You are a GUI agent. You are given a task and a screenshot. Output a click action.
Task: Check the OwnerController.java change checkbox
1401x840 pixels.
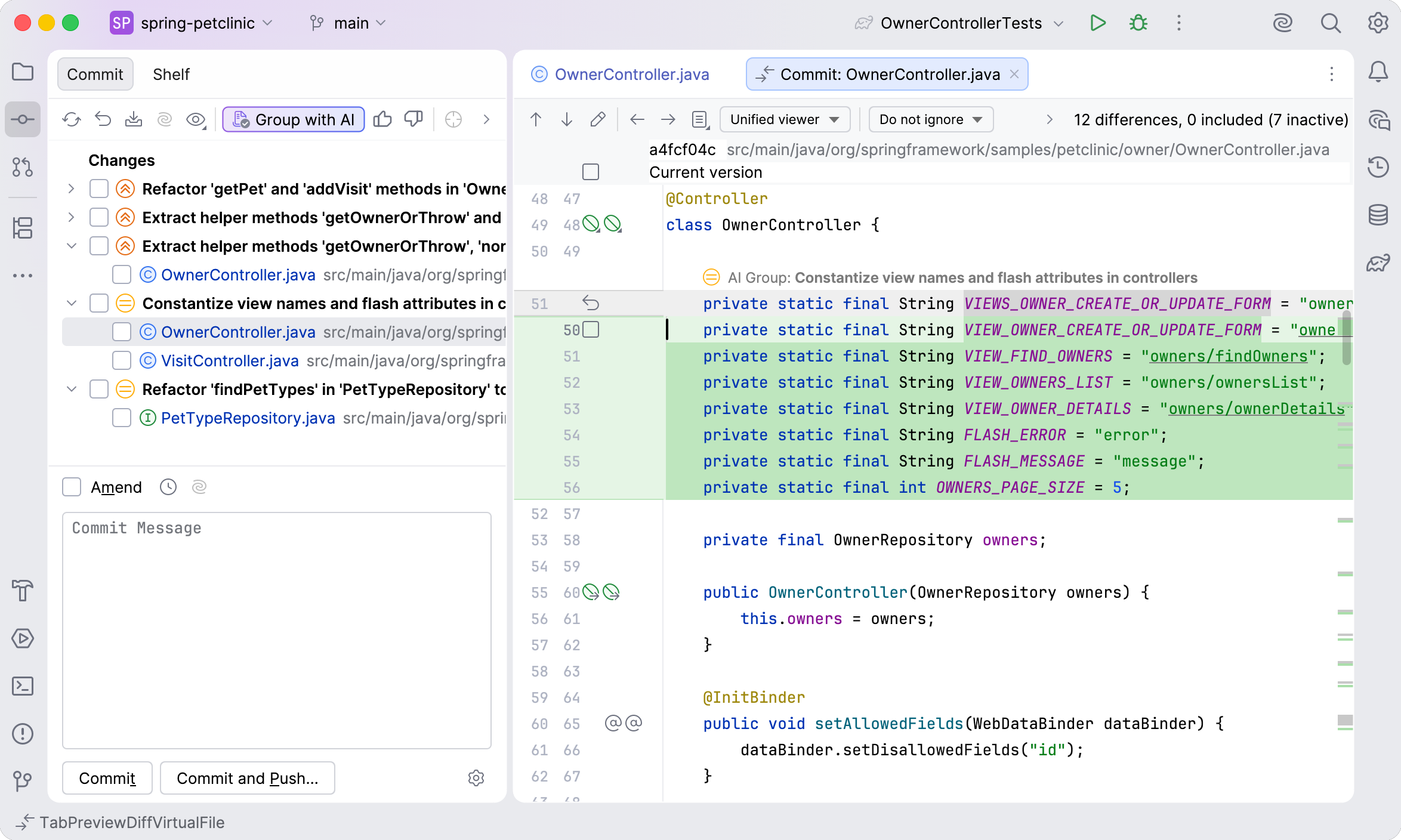[x=121, y=332]
